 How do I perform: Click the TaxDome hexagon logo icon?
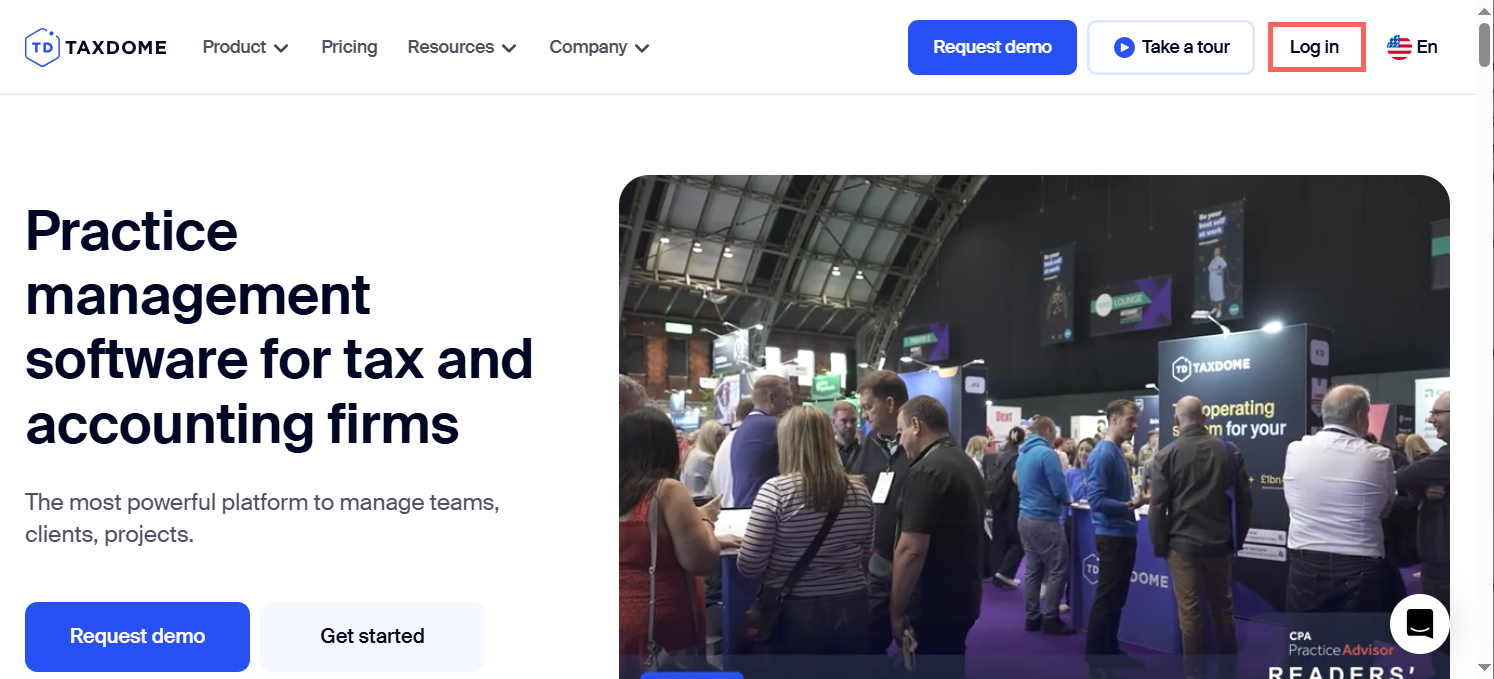42,47
